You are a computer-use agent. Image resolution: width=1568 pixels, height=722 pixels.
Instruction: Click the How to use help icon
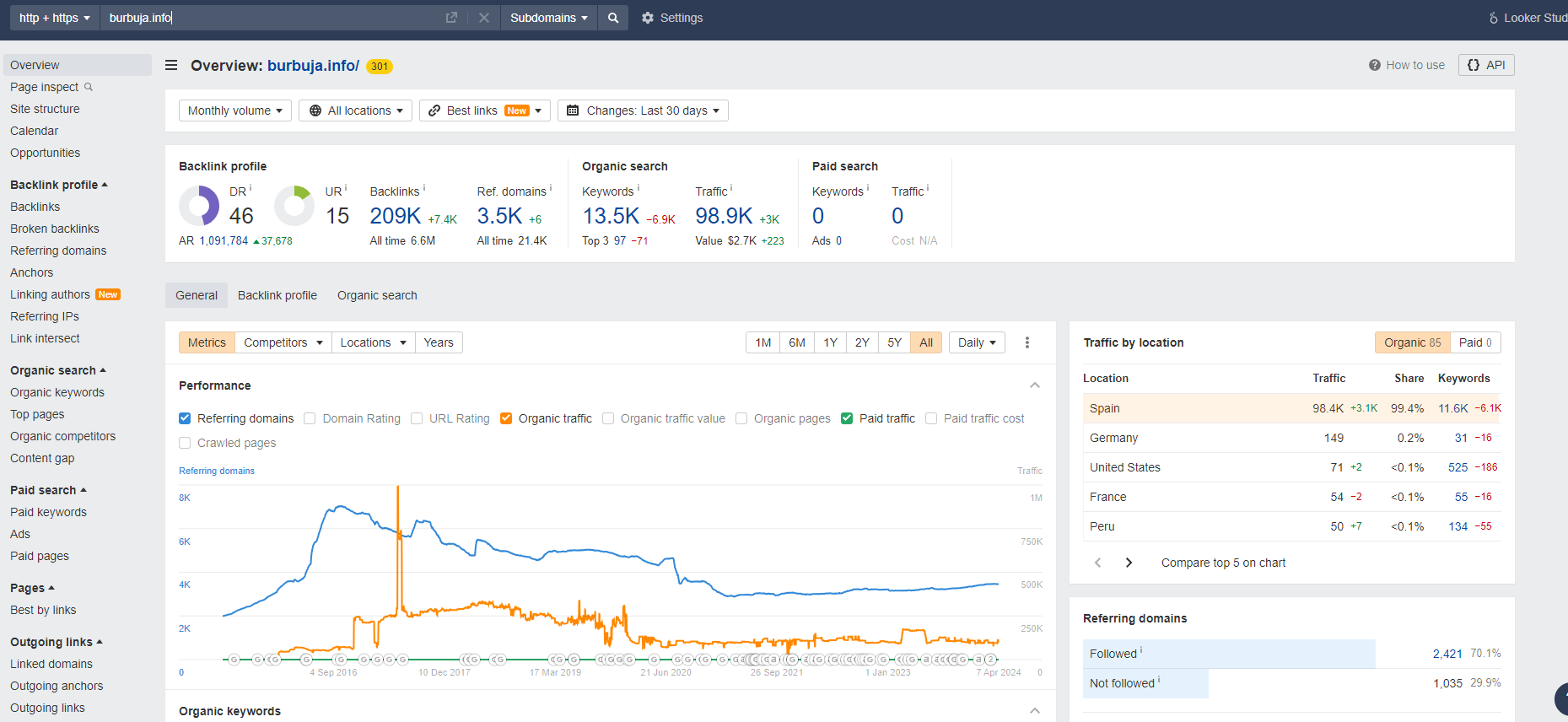[1375, 65]
